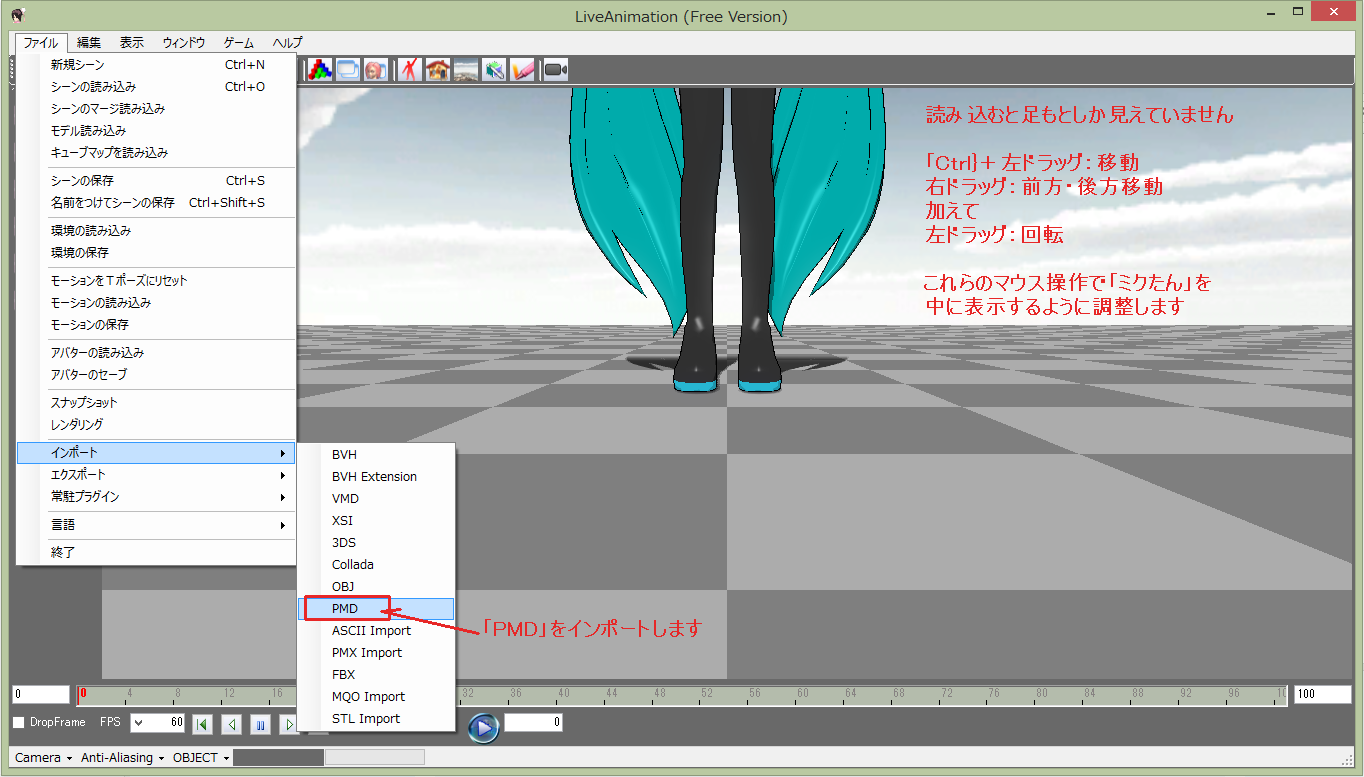Click the start frame field showing 0
1364x777 pixels.
tap(40, 694)
